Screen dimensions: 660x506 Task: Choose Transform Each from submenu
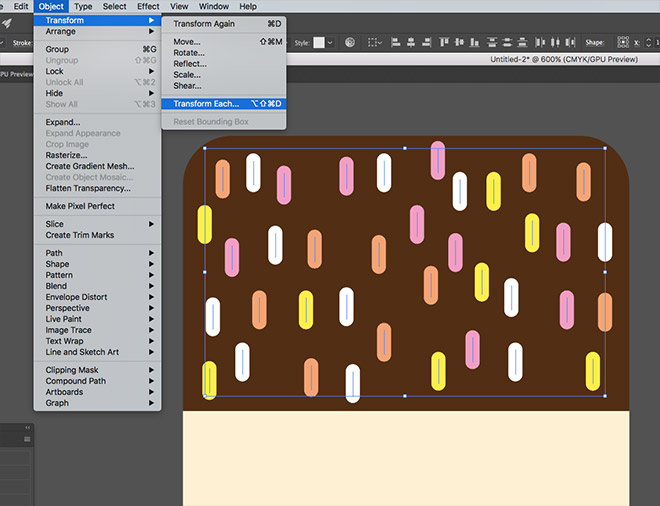(224, 104)
